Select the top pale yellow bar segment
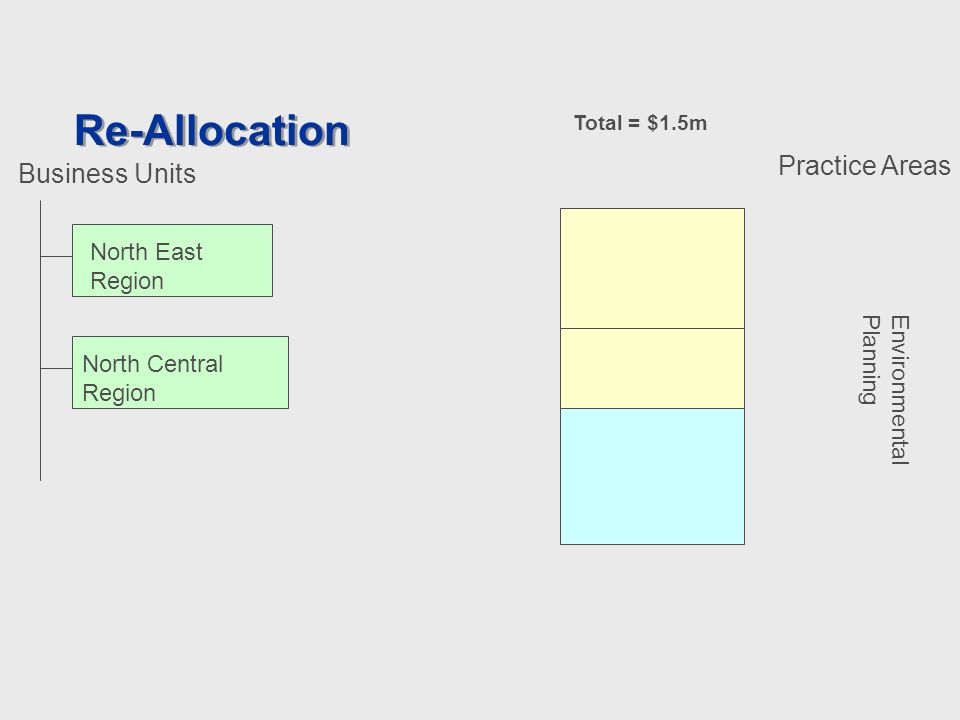Screen dimensions: 960x720 pyautogui.click(x=653, y=269)
